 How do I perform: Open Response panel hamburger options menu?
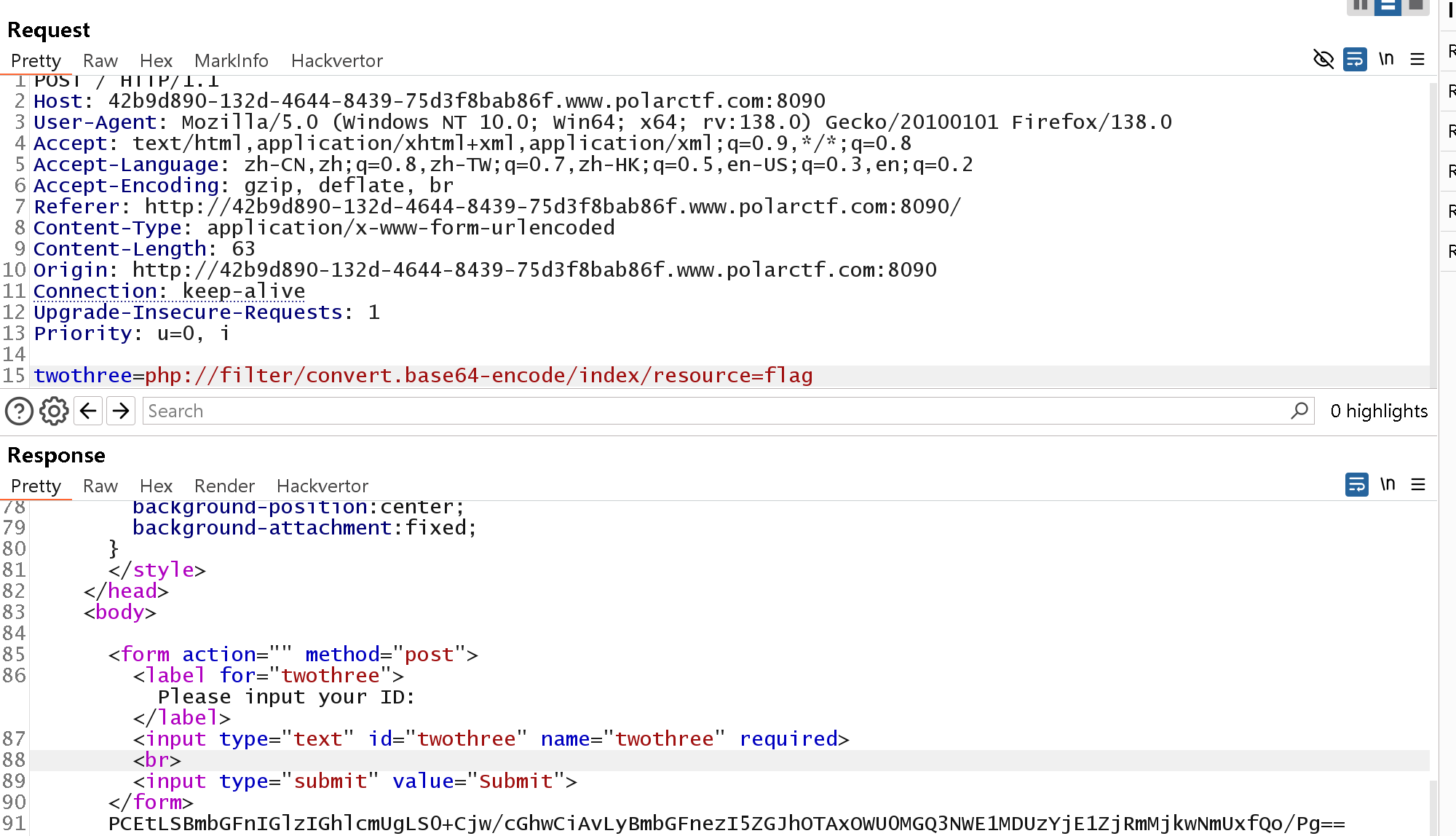[x=1418, y=484]
